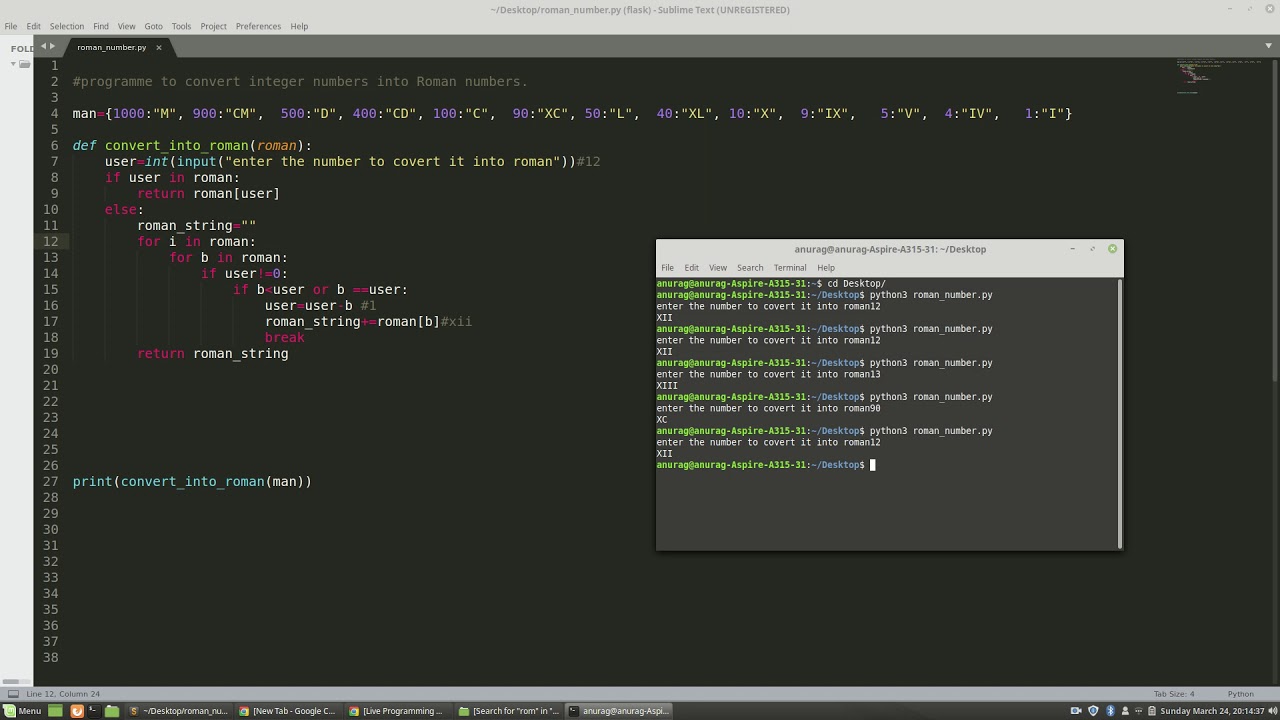Click the previous tab arrow

44,46
